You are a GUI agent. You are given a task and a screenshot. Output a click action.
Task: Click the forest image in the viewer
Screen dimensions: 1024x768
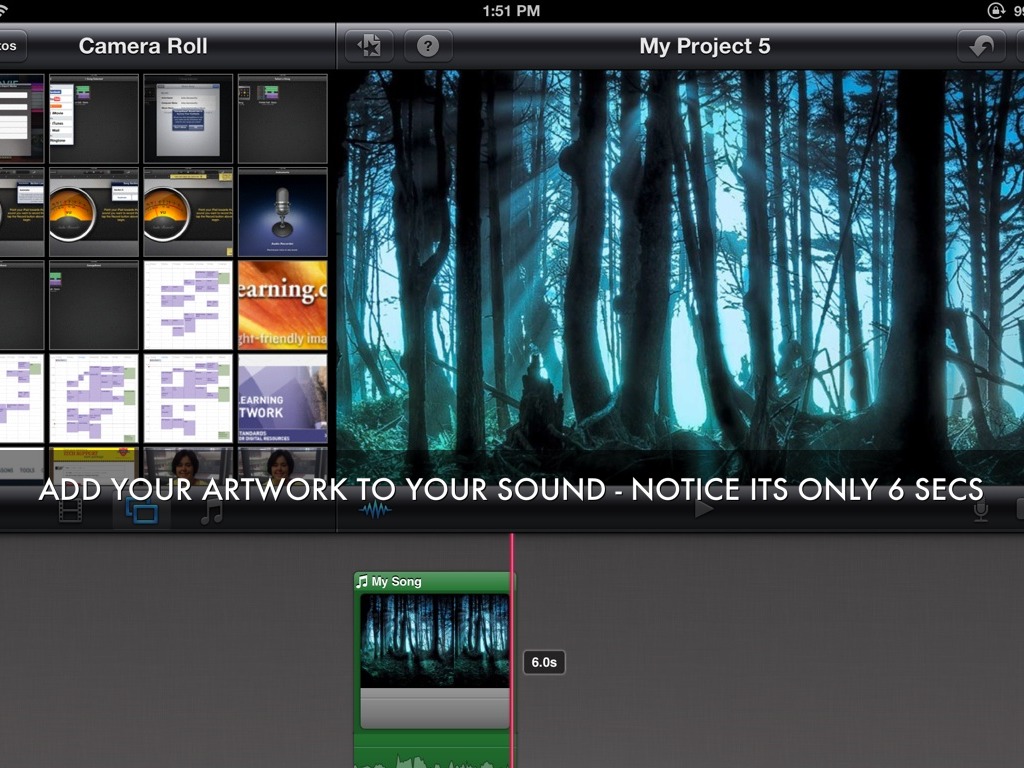tap(680, 260)
